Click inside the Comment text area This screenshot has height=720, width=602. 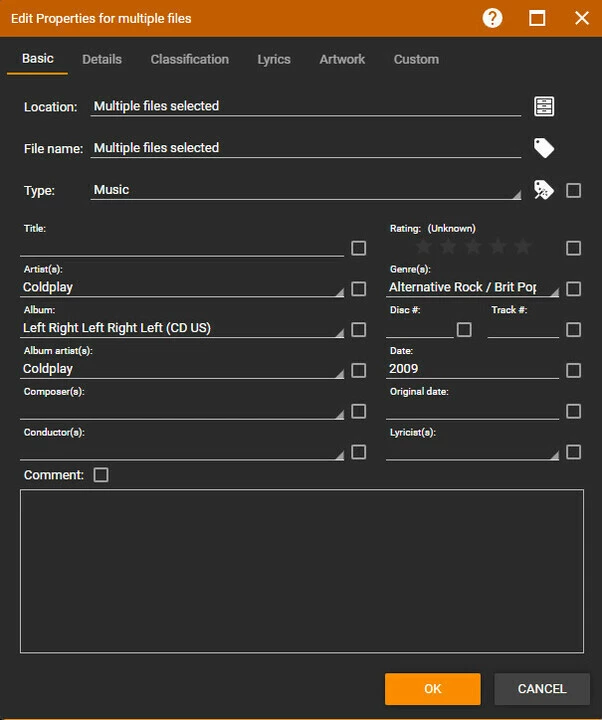coord(301,570)
